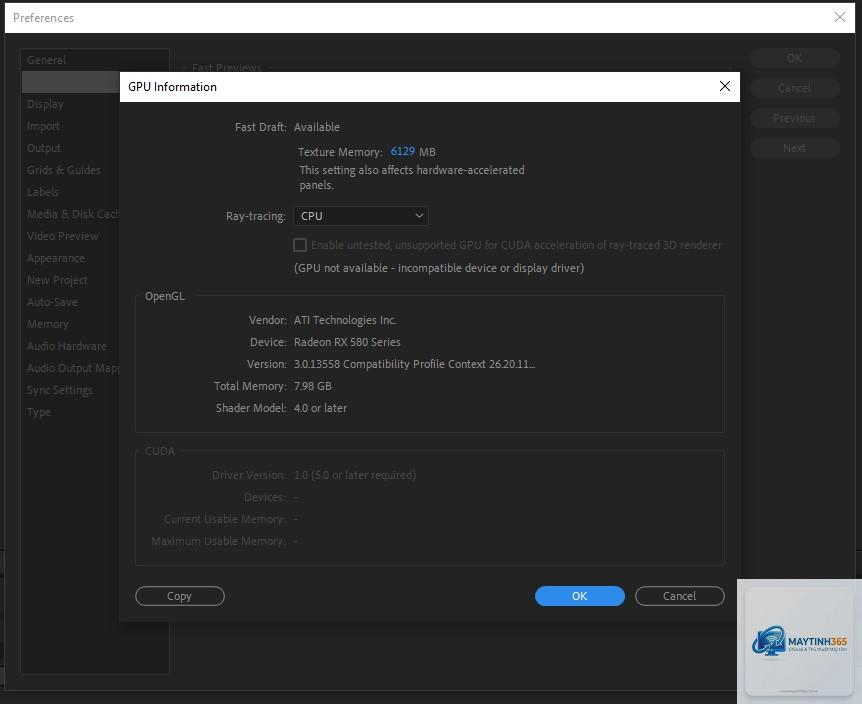This screenshot has height=704, width=862.
Task: Click the GPU not available message text
Action: (x=439, y=268)
